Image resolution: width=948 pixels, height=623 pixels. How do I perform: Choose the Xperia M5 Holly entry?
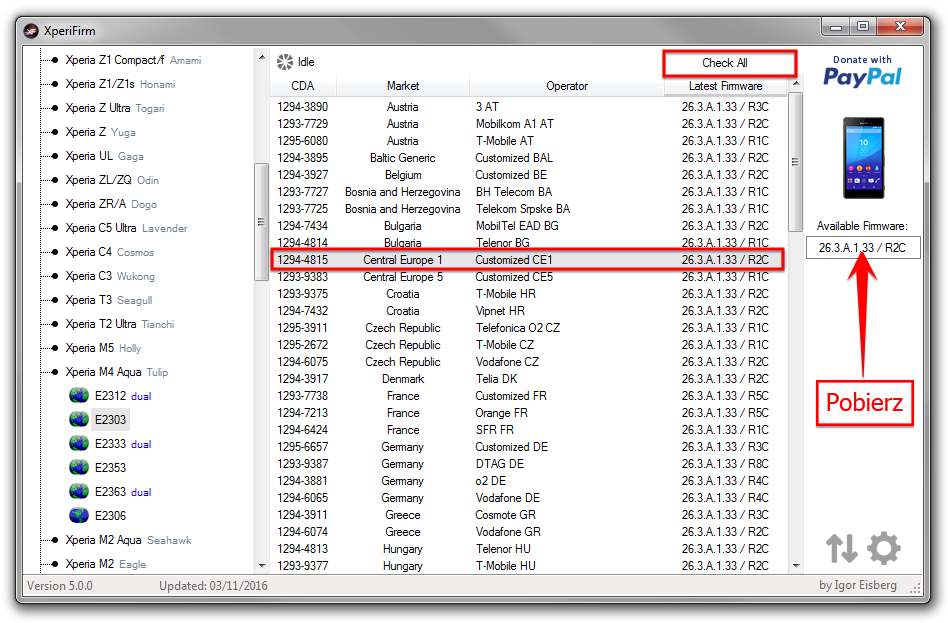click(x=103, y=348)
